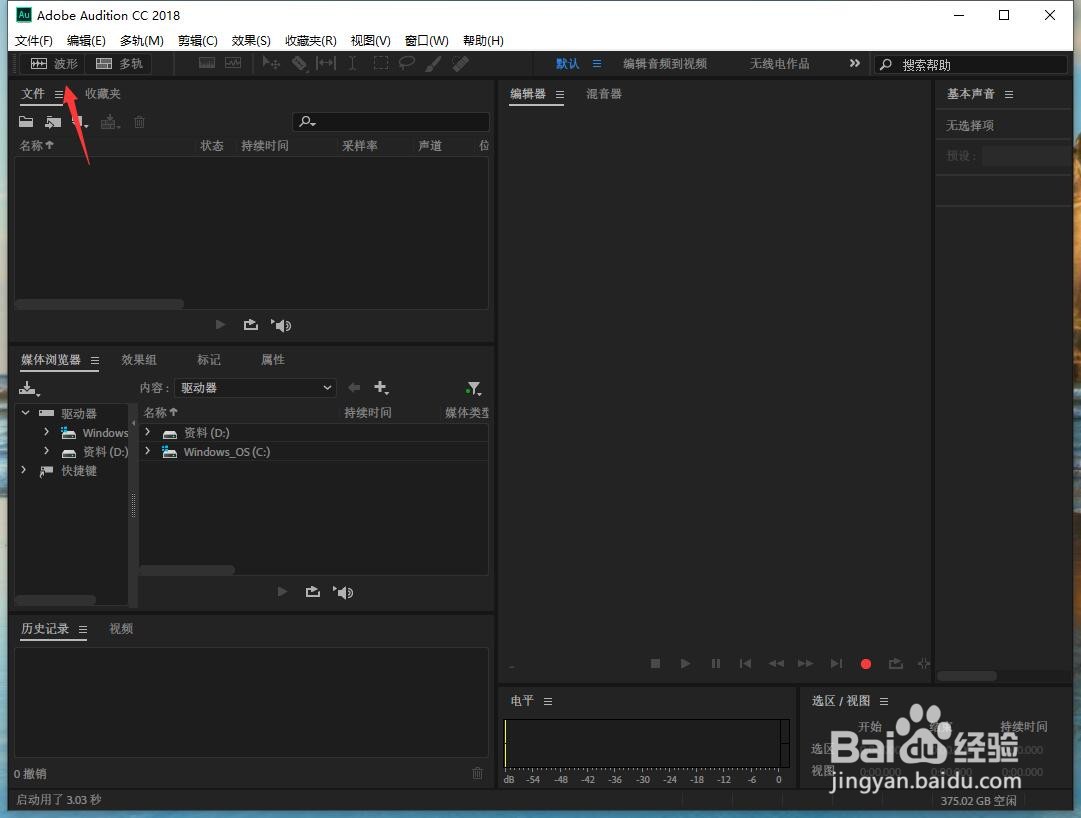Viewport: 1081px width, 818px height.
Task: Collapse the 驱动器 tree node
Action: click(26, 413)
